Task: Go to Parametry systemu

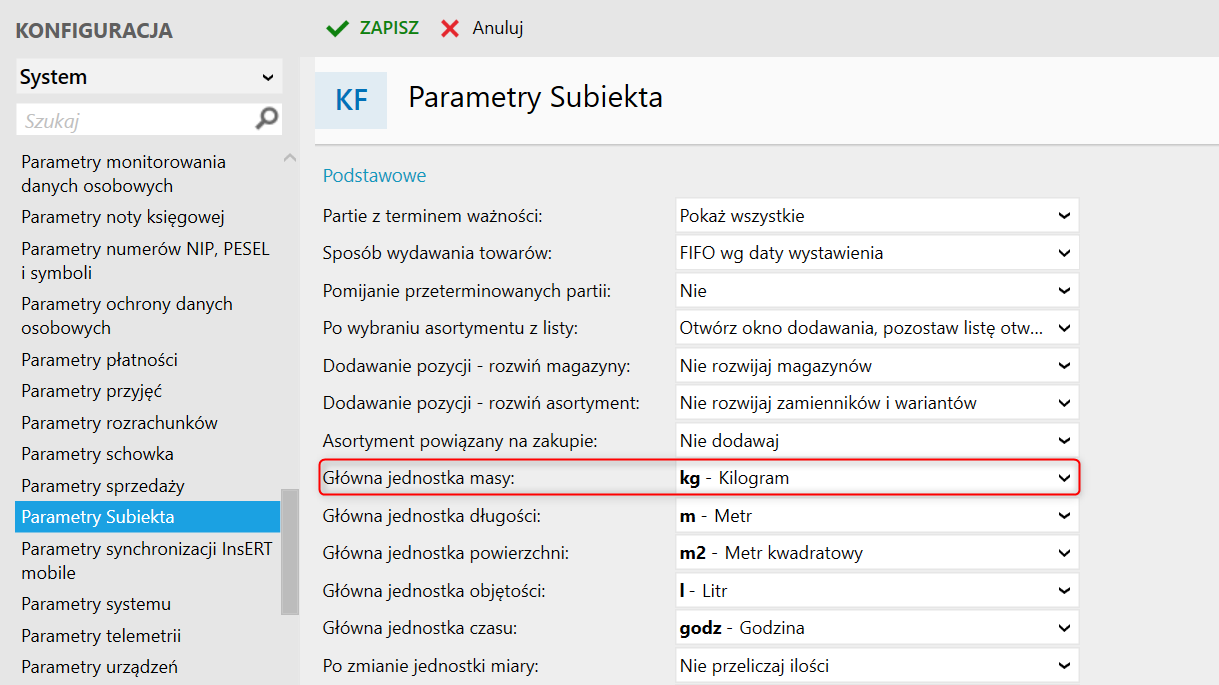Action: point(96,604)
